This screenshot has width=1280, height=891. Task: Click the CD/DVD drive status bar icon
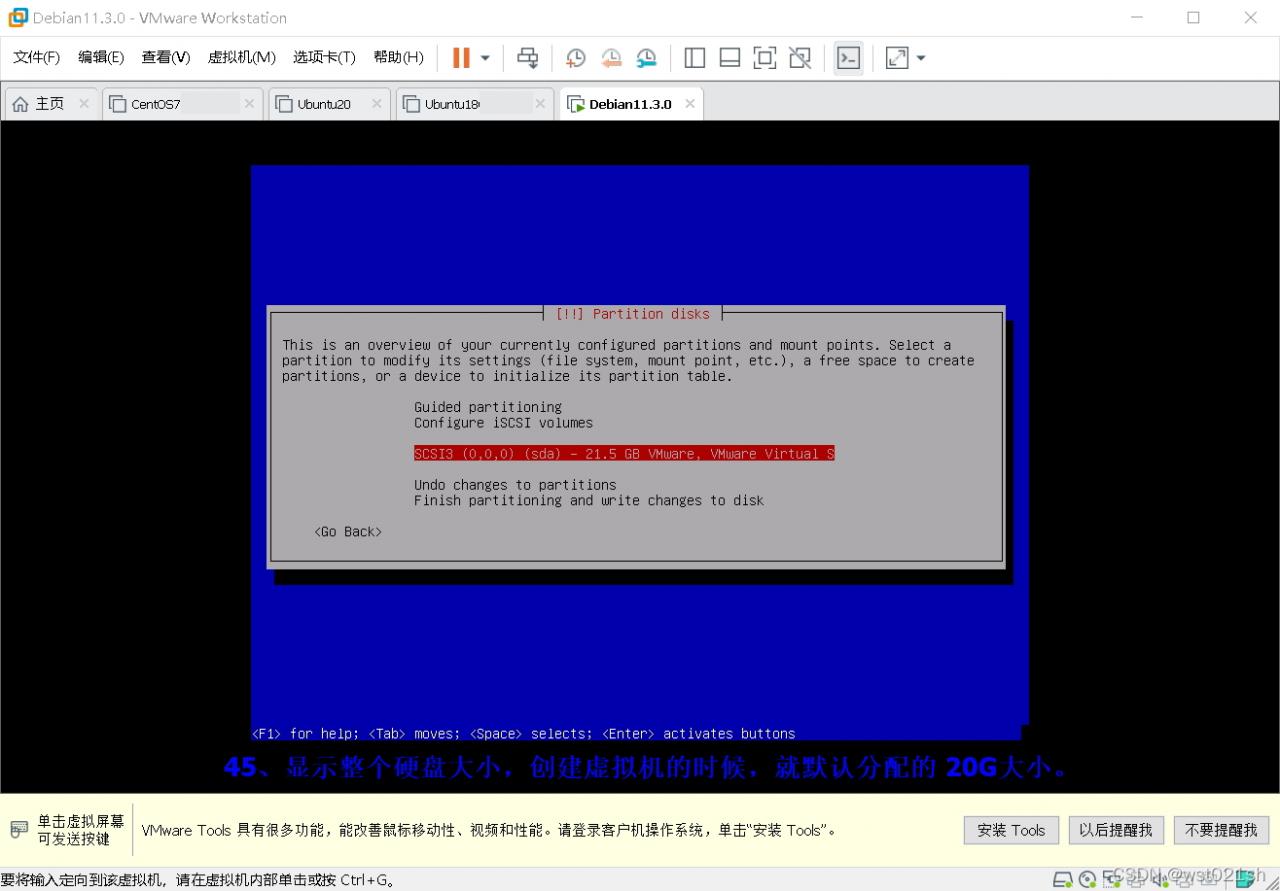coord(1087,880)
